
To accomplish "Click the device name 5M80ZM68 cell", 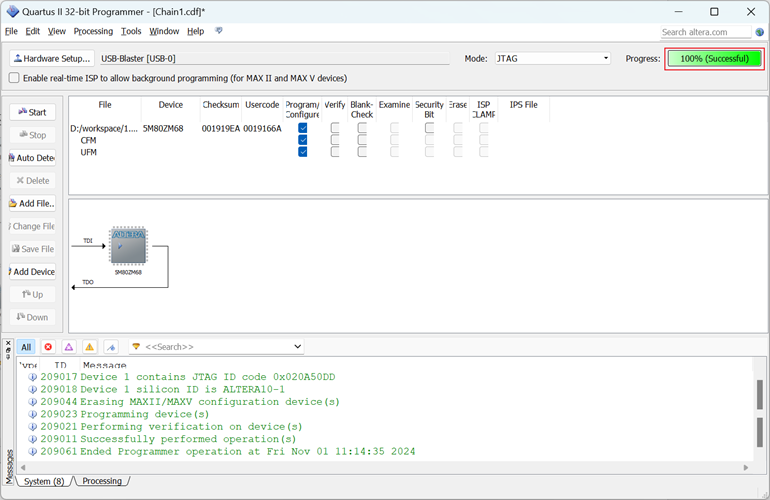I will [163, 129].
